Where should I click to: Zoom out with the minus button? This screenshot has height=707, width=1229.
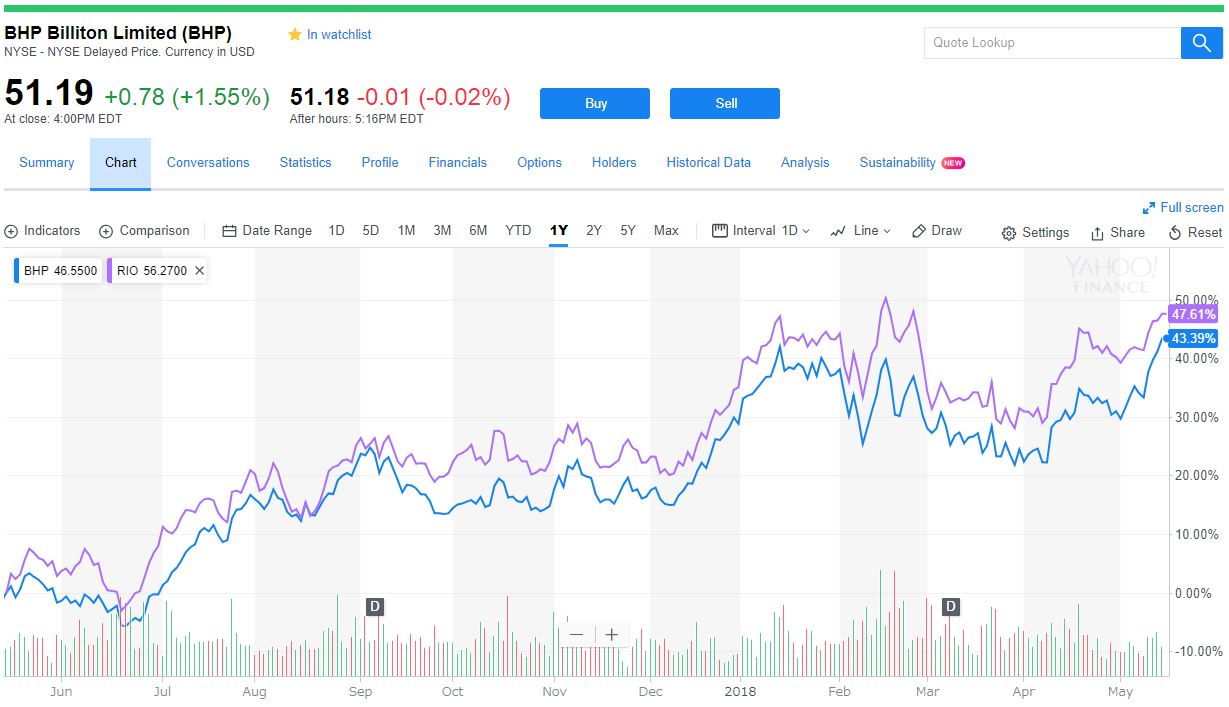tap(576, 634)
